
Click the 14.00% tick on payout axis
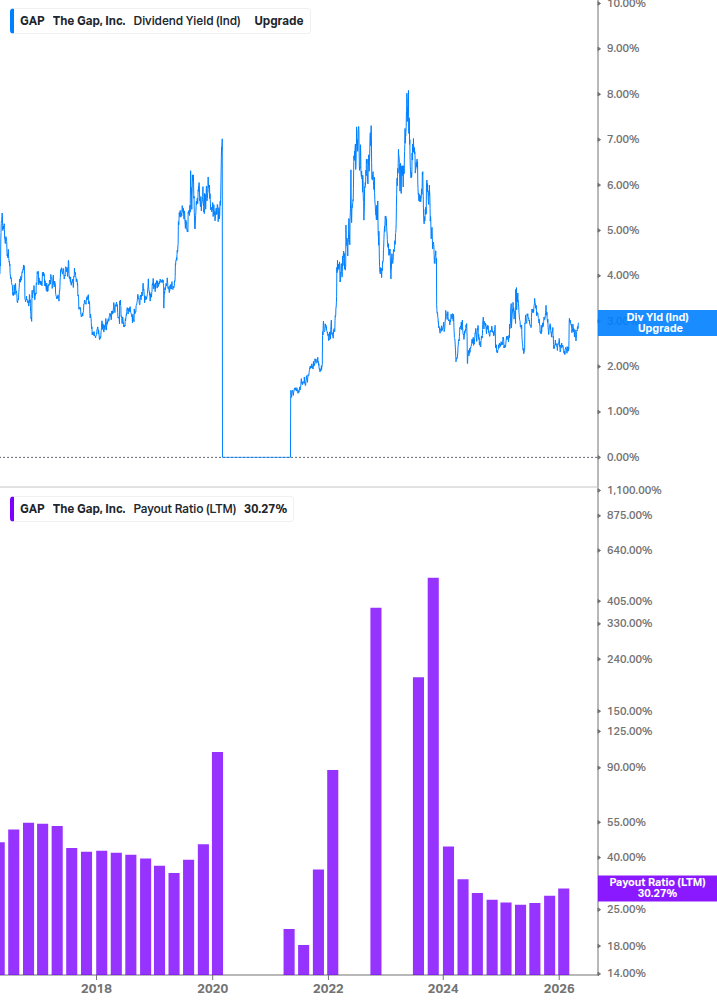tap(626, 973)
